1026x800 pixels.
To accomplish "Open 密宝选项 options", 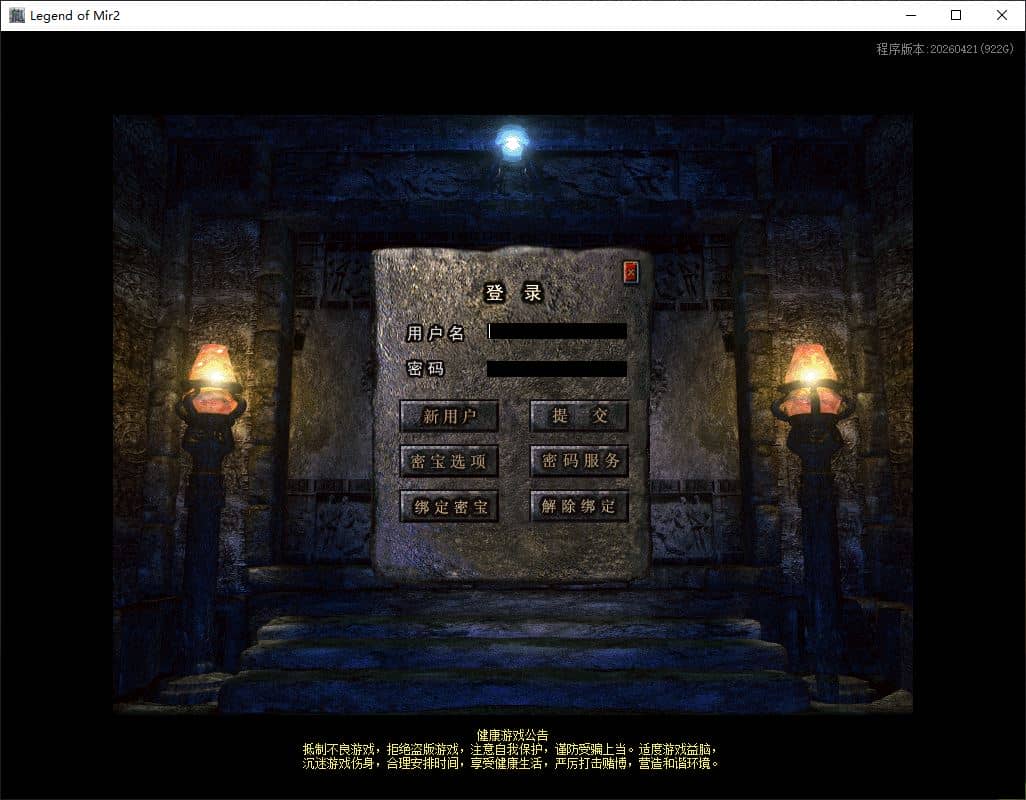I will point(449,461).
